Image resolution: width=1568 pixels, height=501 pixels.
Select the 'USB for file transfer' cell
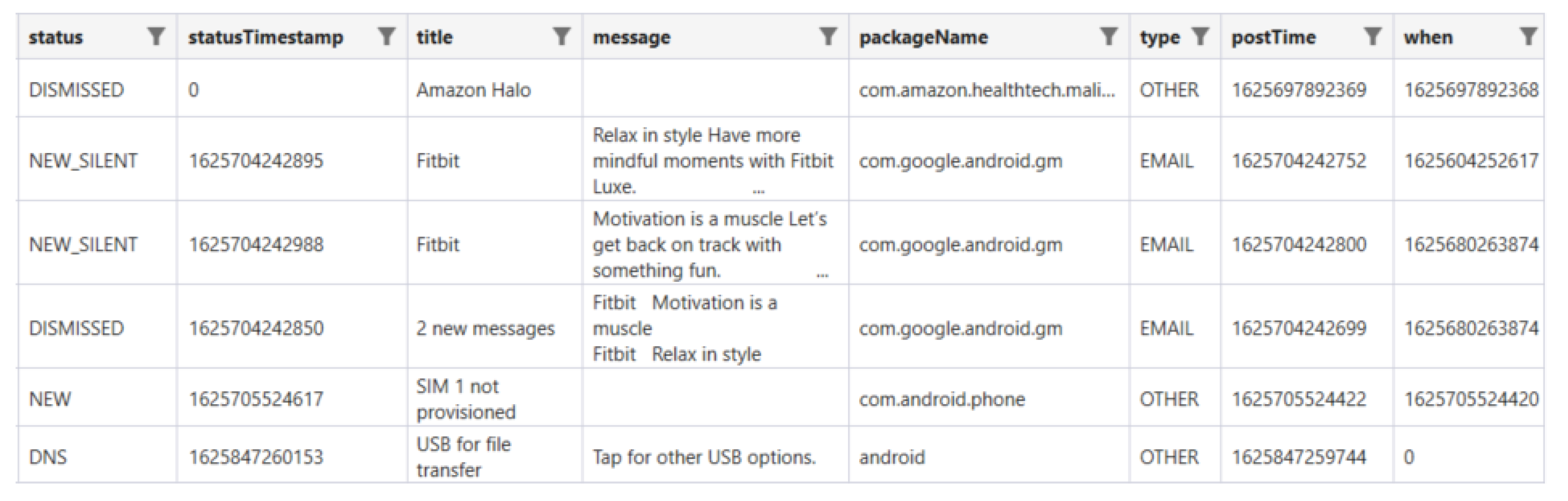click(x=463, y=457)
